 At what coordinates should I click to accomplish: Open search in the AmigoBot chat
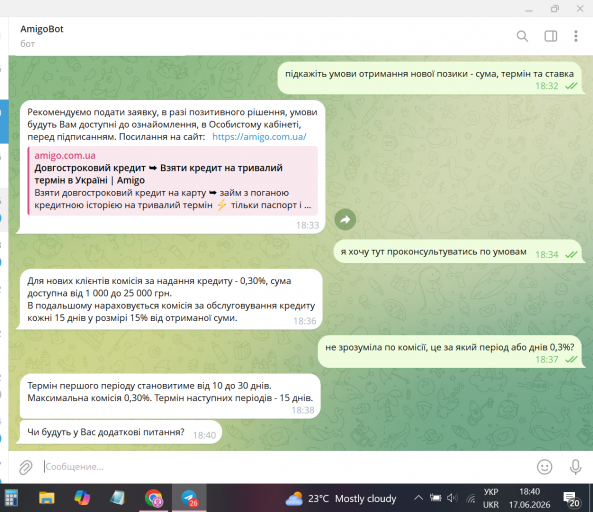click(x=522, y=36)
